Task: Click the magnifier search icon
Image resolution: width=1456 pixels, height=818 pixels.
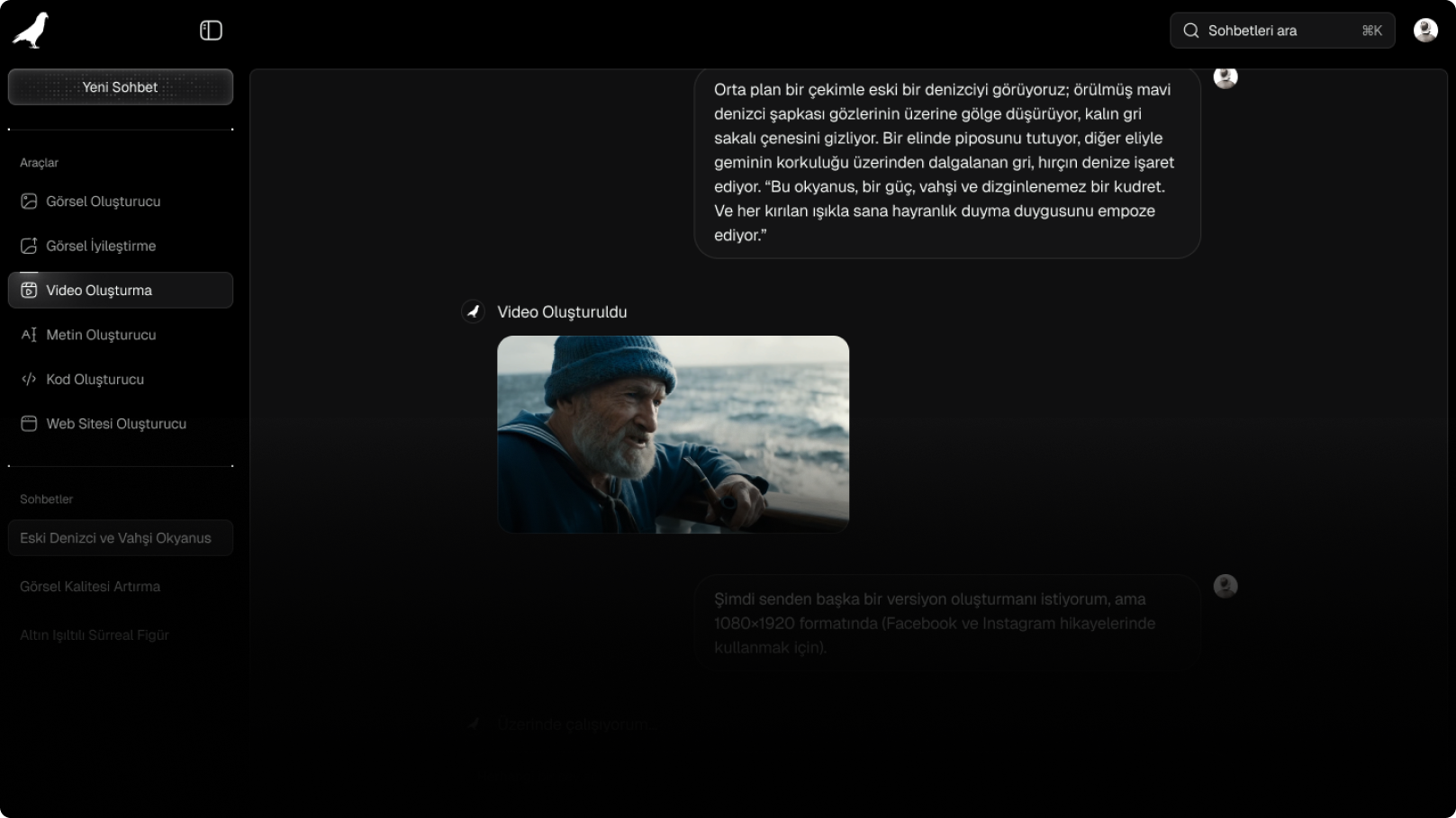Action: pos(1190,31)
